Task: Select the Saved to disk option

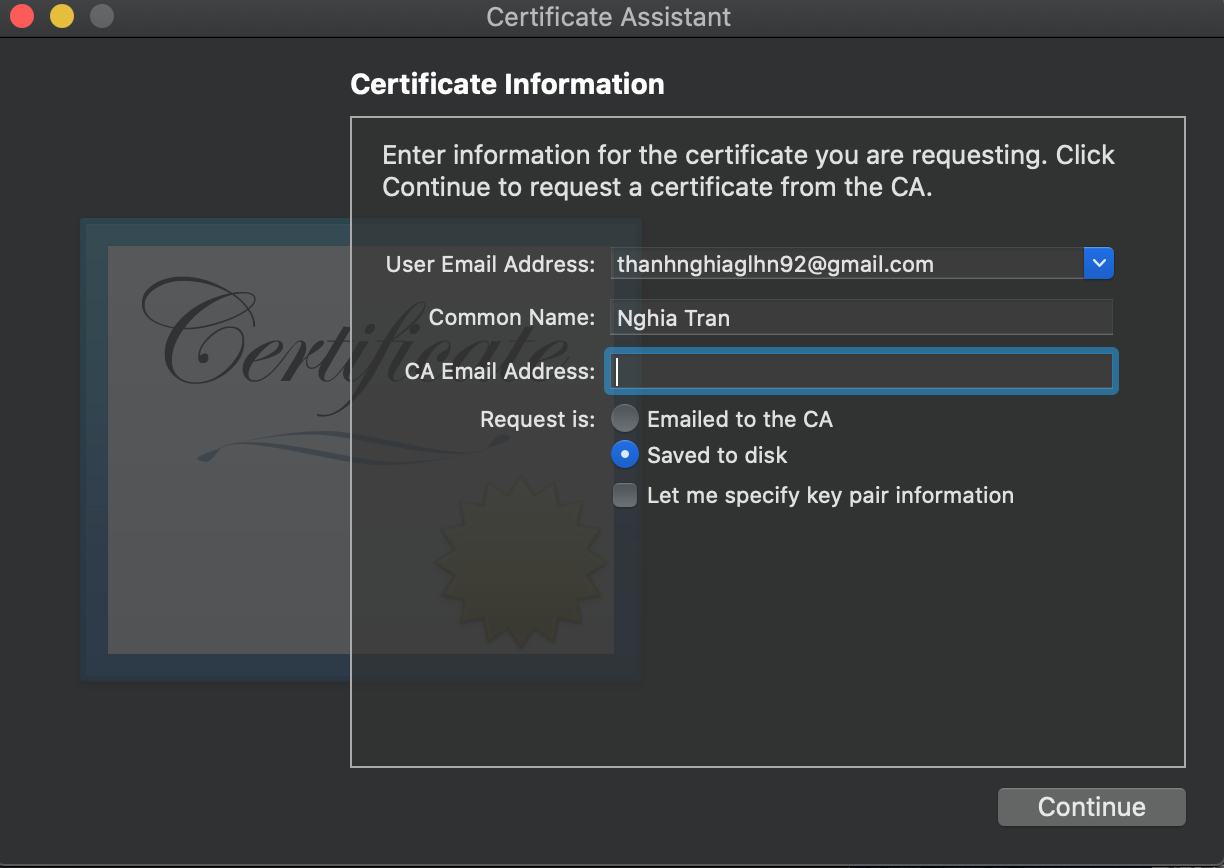Action: [625, 455]
